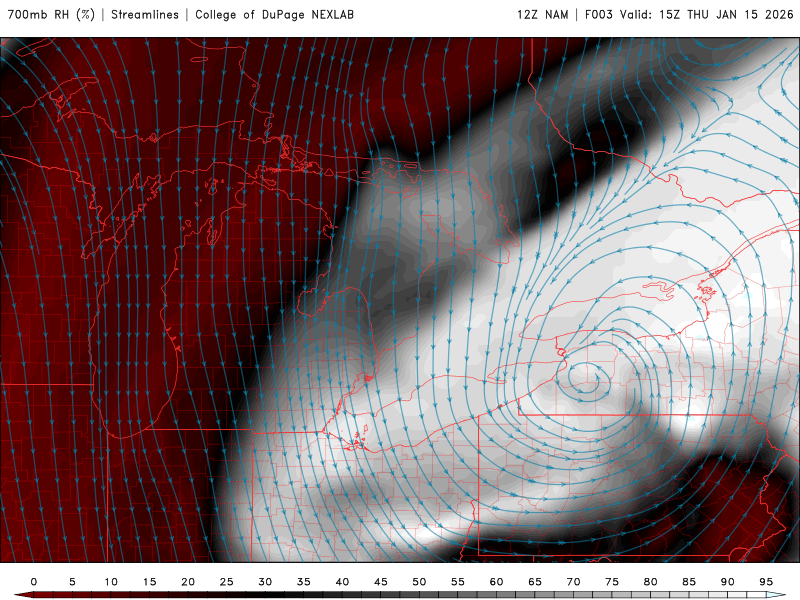Select the "12Z NAM" model run label

coord(542,14)
